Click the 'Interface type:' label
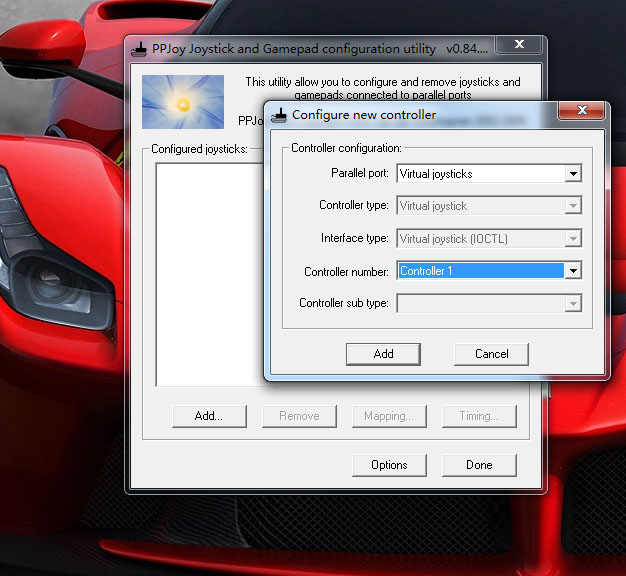626x576 pixels. pyautogui.click(x=355, y=238)
